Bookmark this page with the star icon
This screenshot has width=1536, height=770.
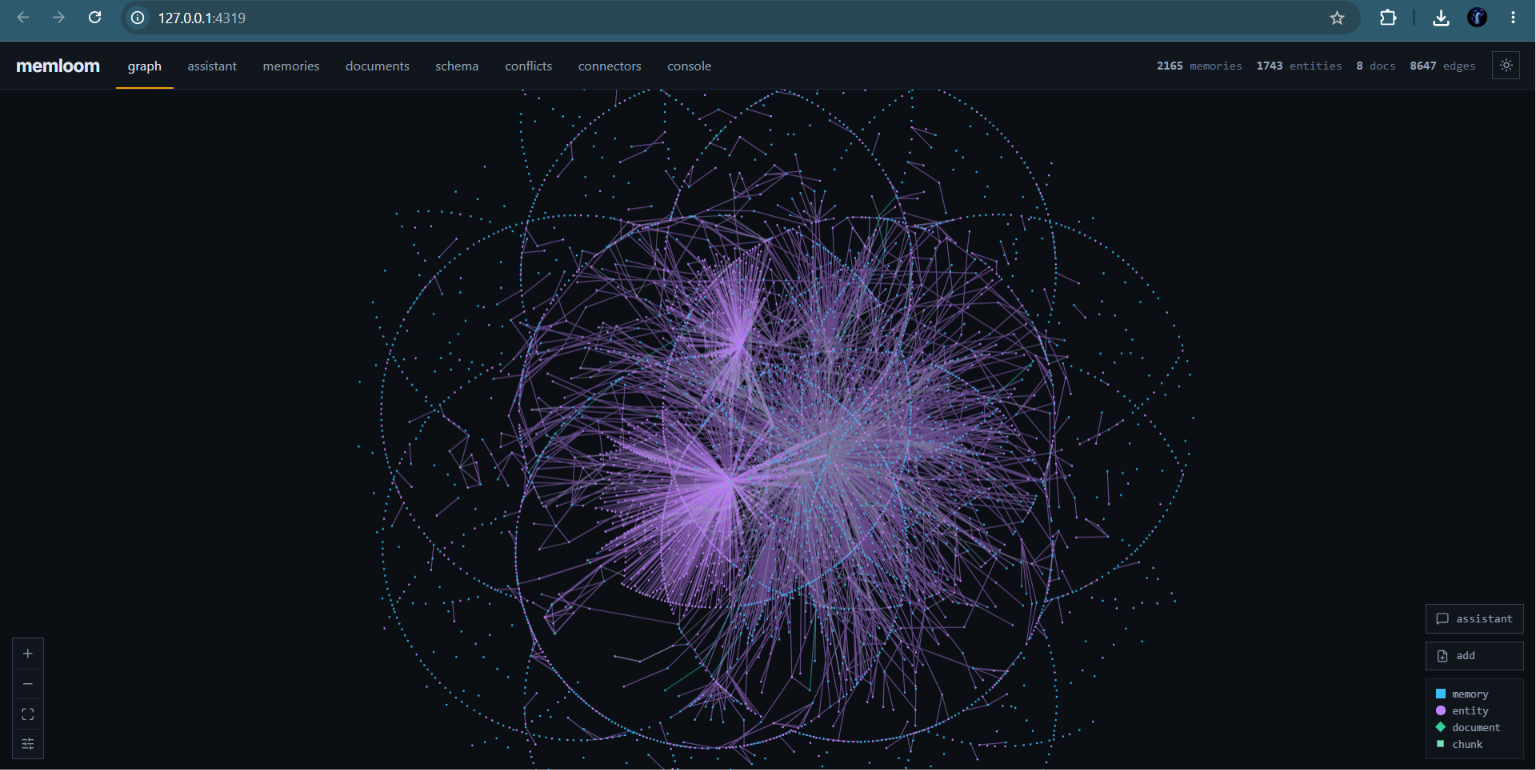coord(1337,17)
